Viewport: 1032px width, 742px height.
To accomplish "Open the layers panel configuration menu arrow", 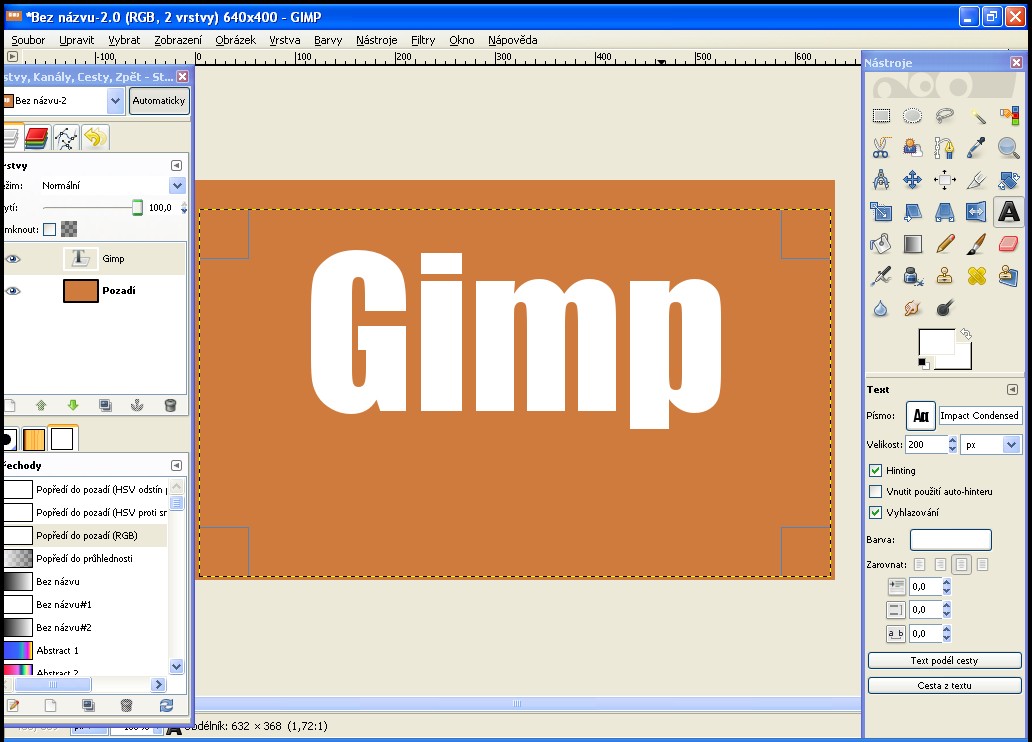I will click(176, 165).
